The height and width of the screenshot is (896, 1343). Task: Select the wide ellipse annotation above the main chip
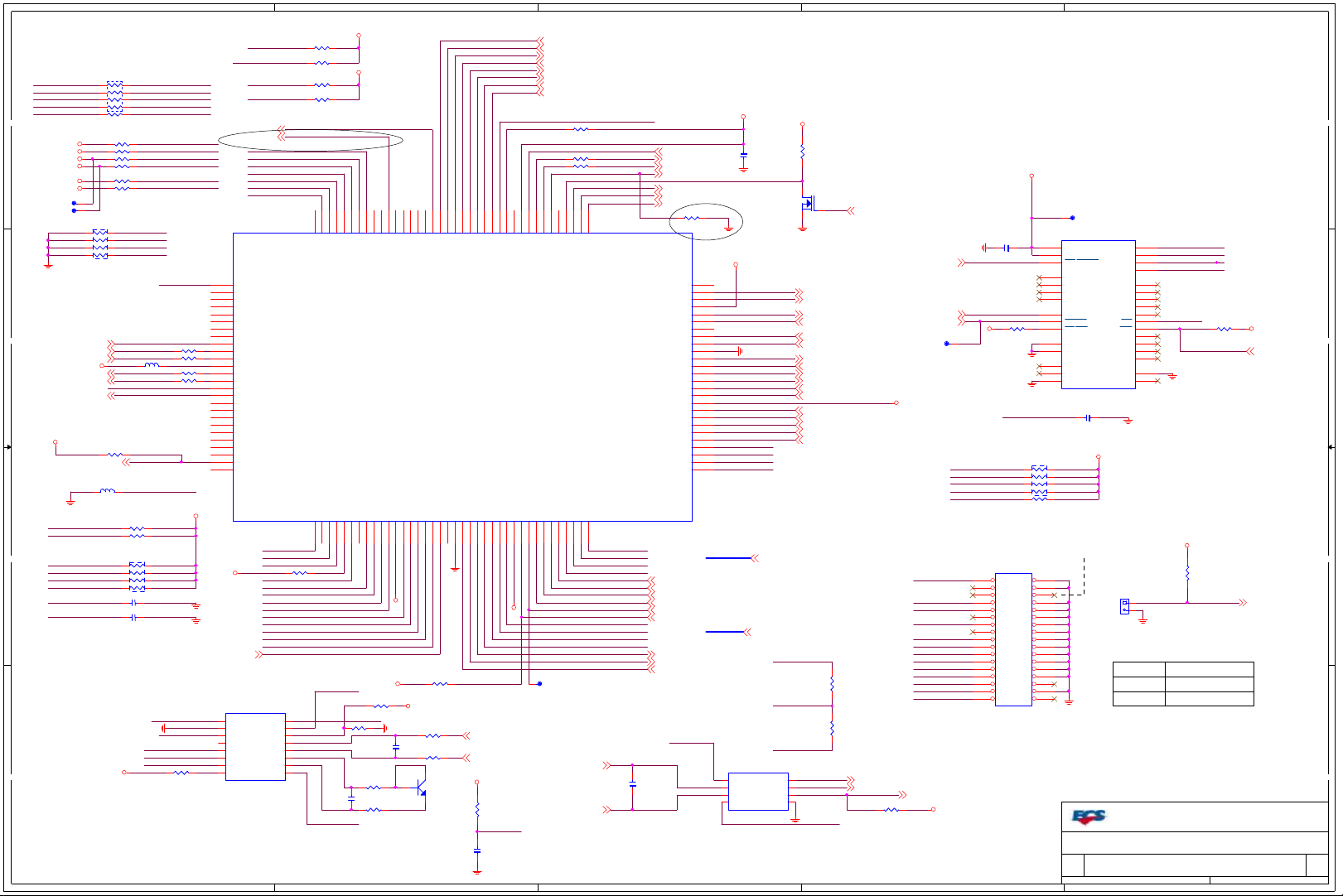click(x=311, y=140)
